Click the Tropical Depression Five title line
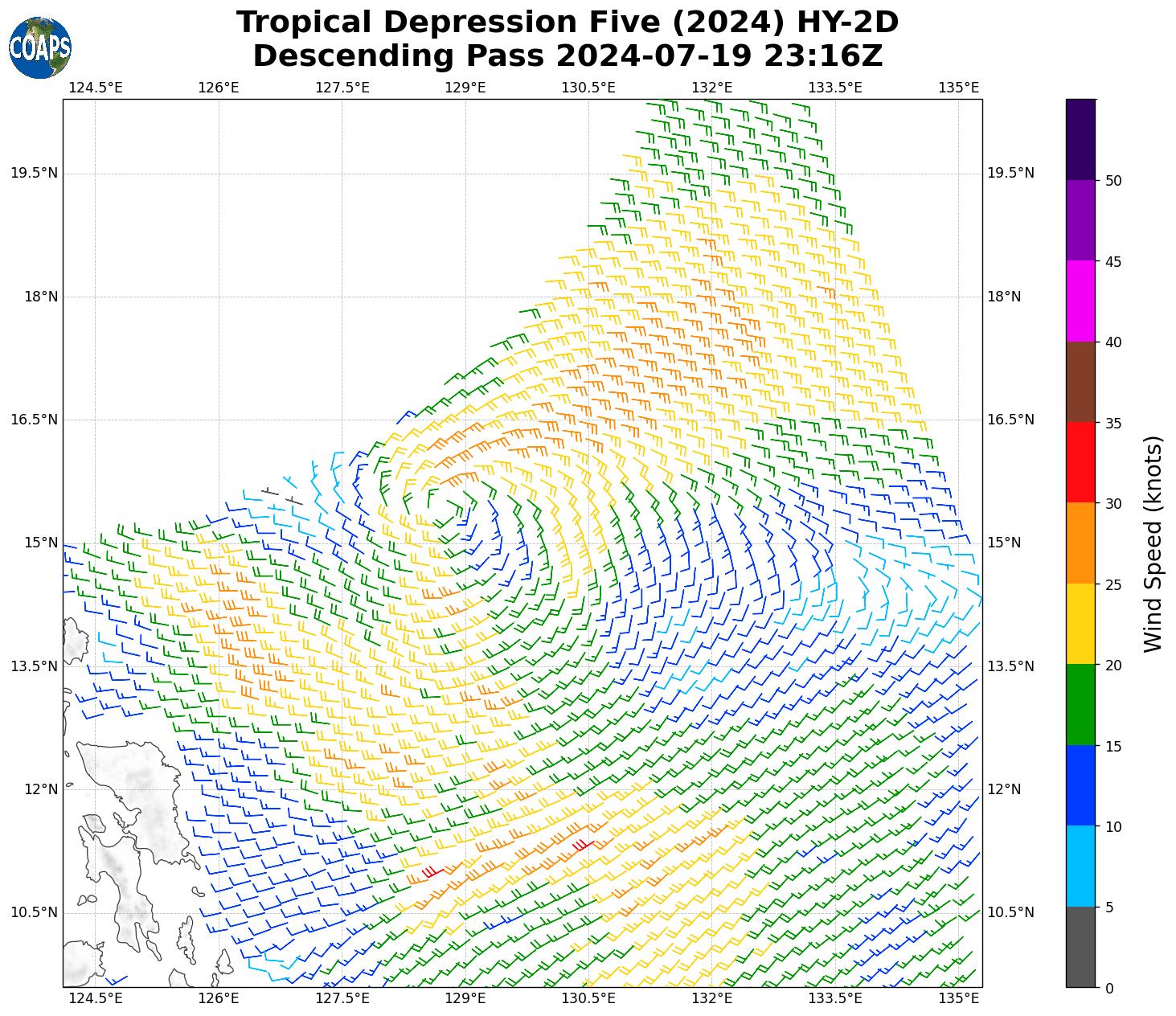 (x=568, y=23)
